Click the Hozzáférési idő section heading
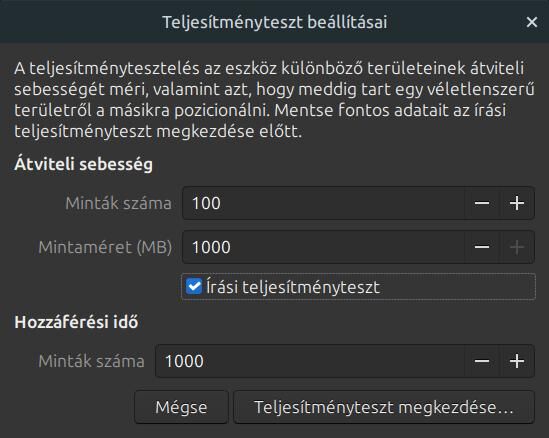Image resolution: width=549 pixels, height=438 pixels. pyautogui.click(x=76, y=322)
